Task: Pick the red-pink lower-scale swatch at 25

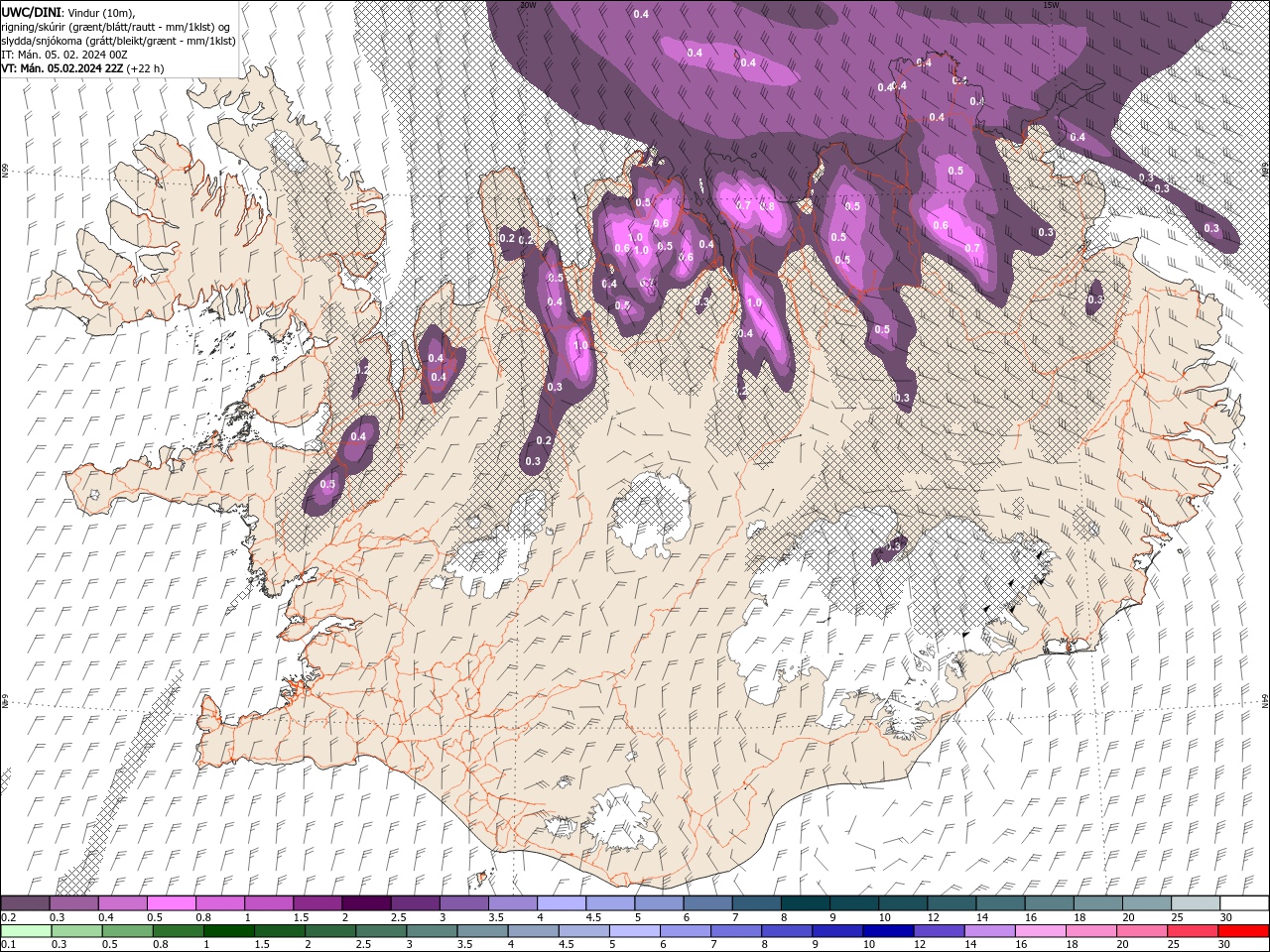Action: coord(1193,931)
